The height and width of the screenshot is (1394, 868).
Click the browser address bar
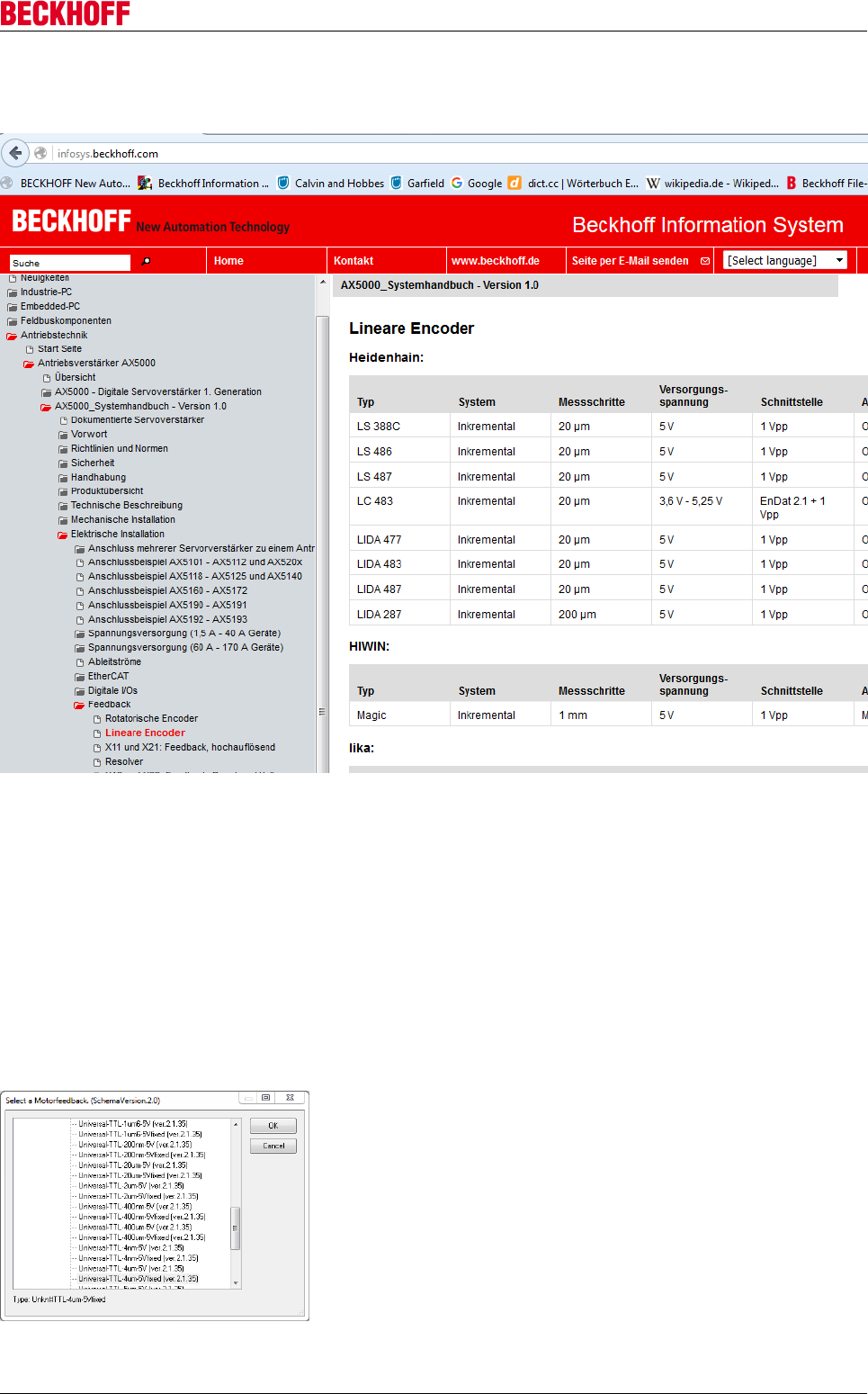coord(459,154)
